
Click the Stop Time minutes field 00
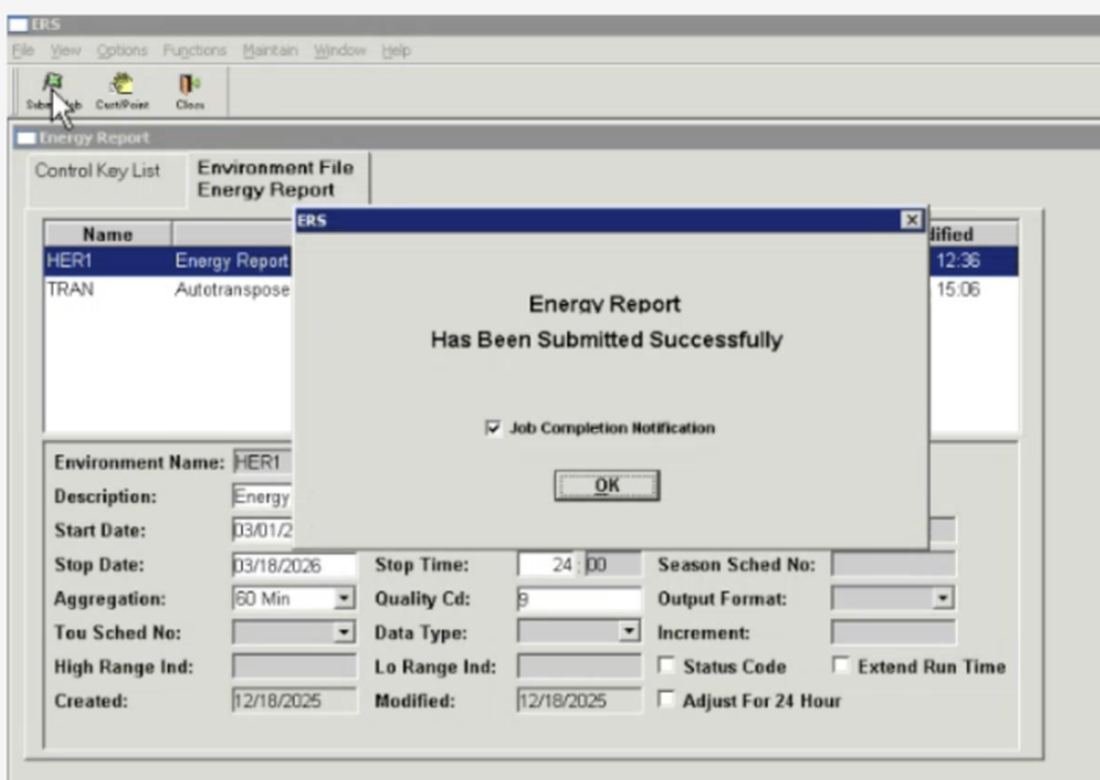coord(612,565)
